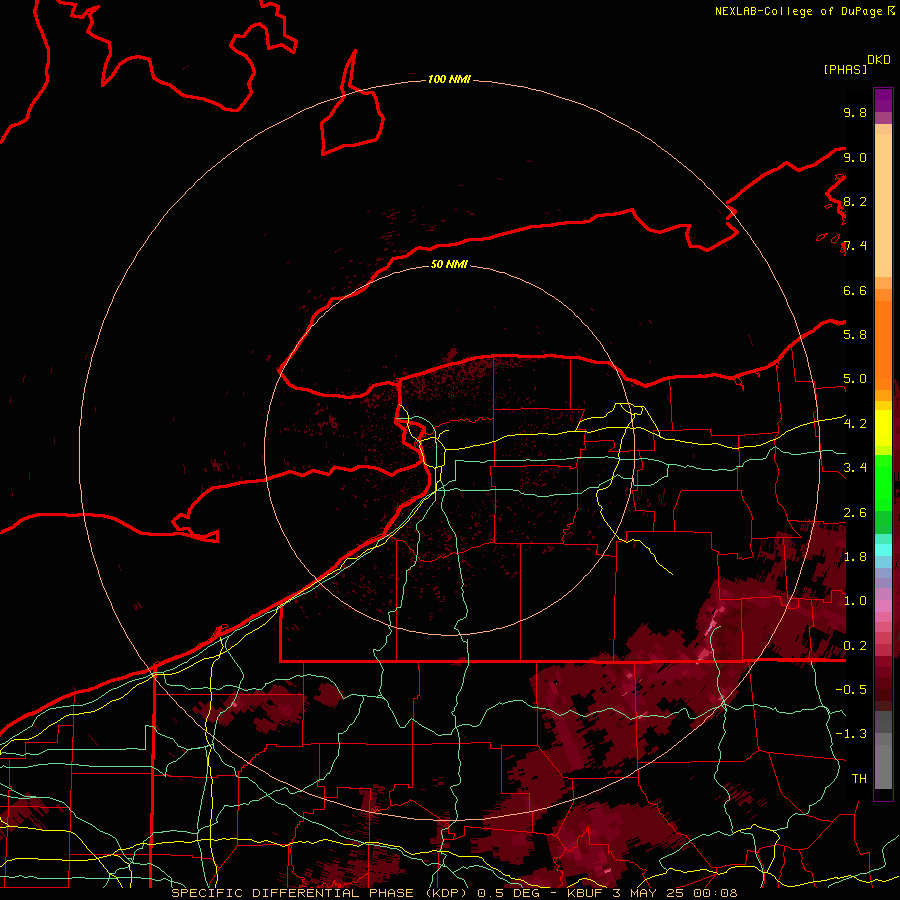900x900 pixels.
Task: Click the NEXLAB-College of DuPage credit text
Action: [x=798, y=11]
